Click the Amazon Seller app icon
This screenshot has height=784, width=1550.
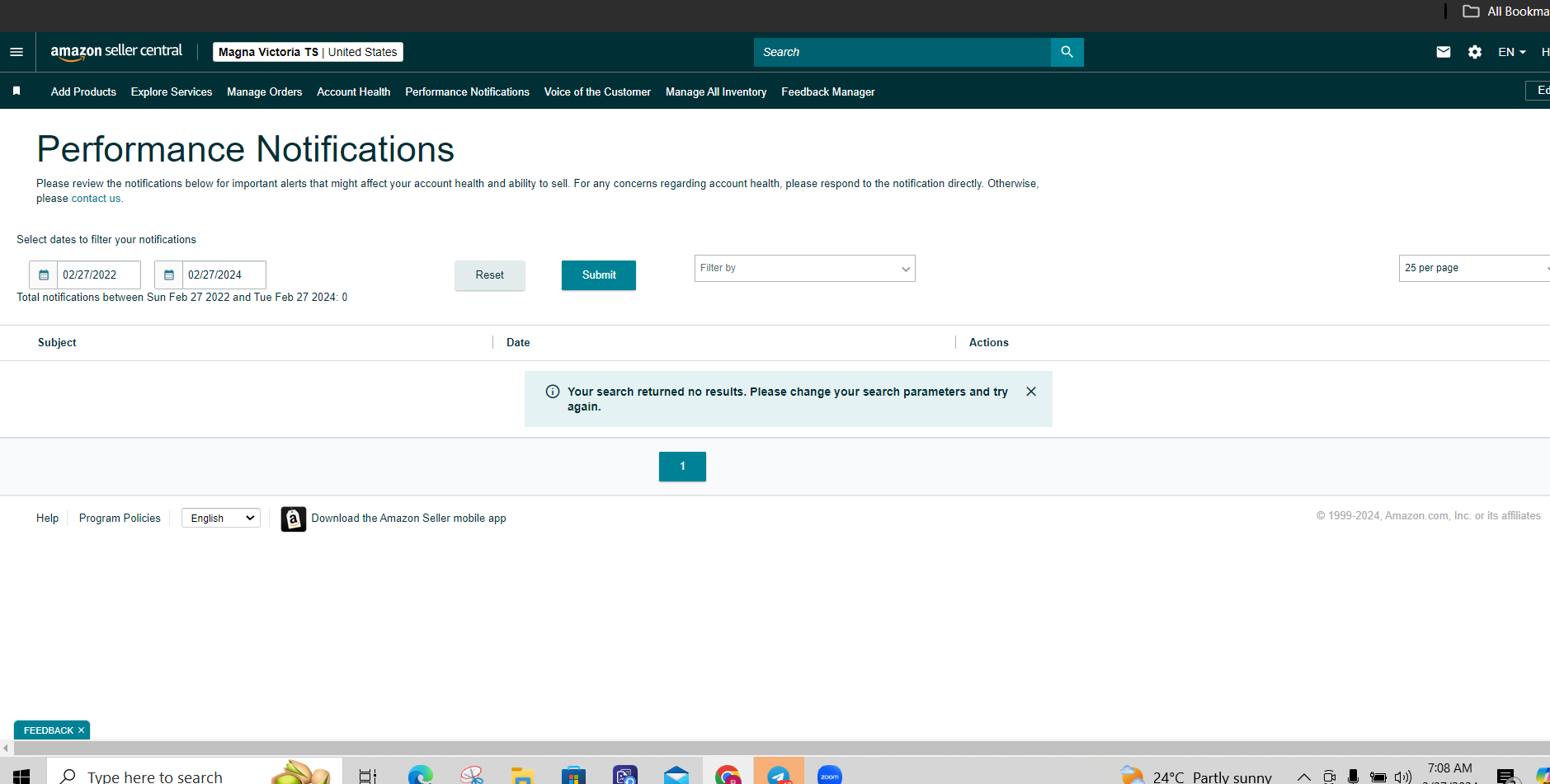[x=293, y=519]
